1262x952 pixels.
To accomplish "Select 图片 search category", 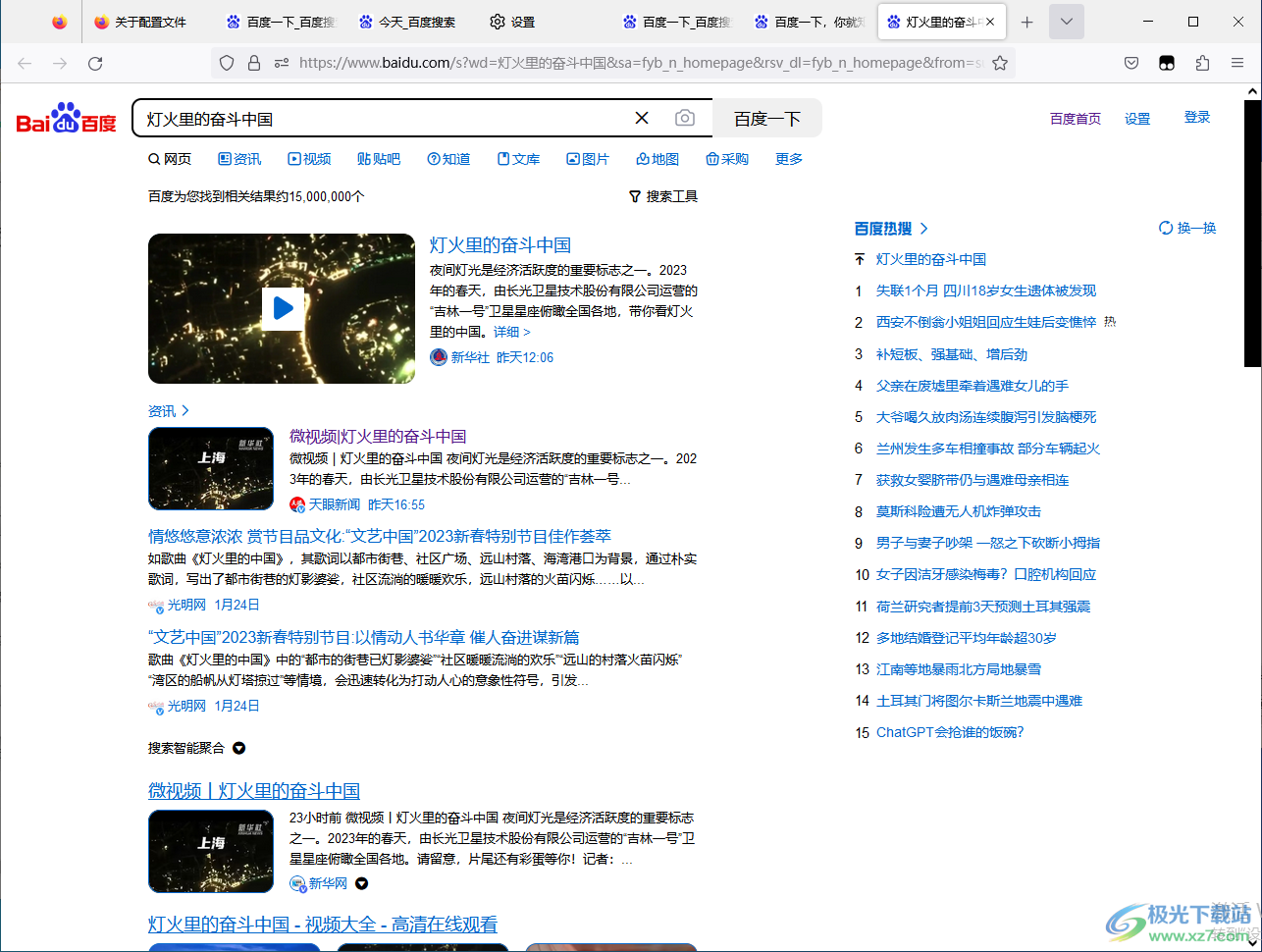I will click(x=588, y=159).
